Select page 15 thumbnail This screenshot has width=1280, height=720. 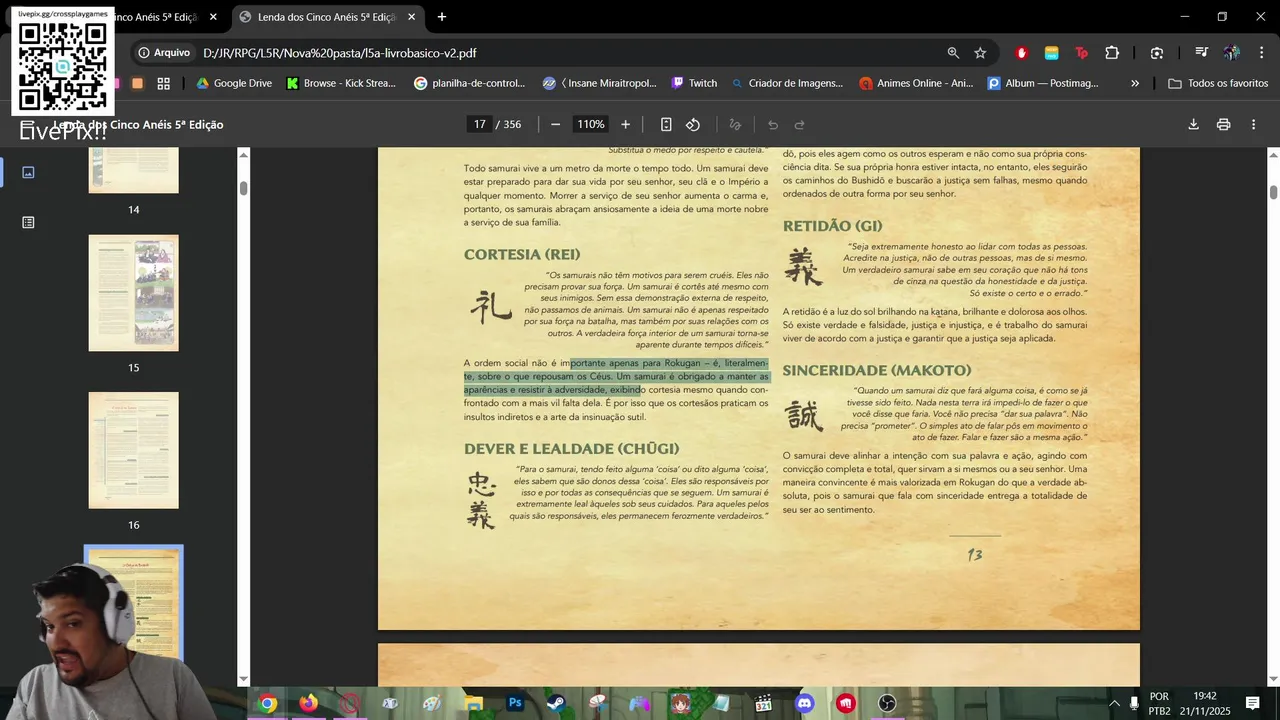(133, 293)
